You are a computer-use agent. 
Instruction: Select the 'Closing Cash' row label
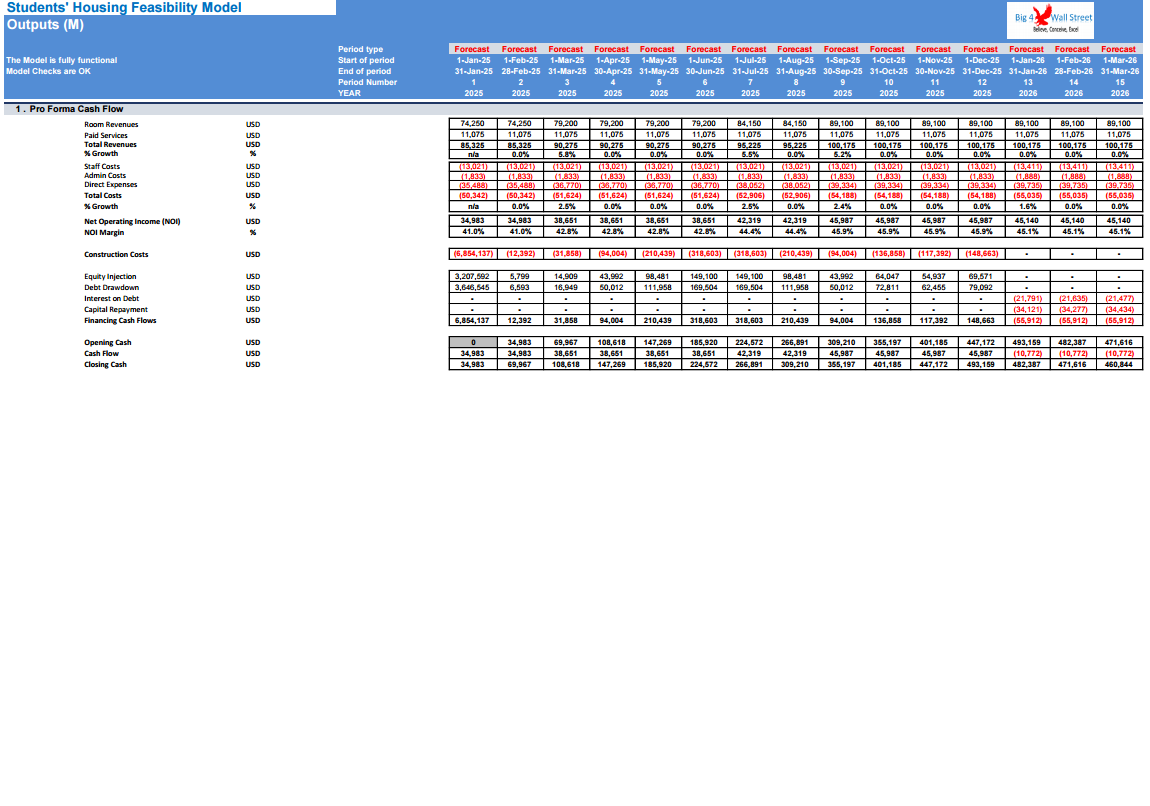(106, 364)
